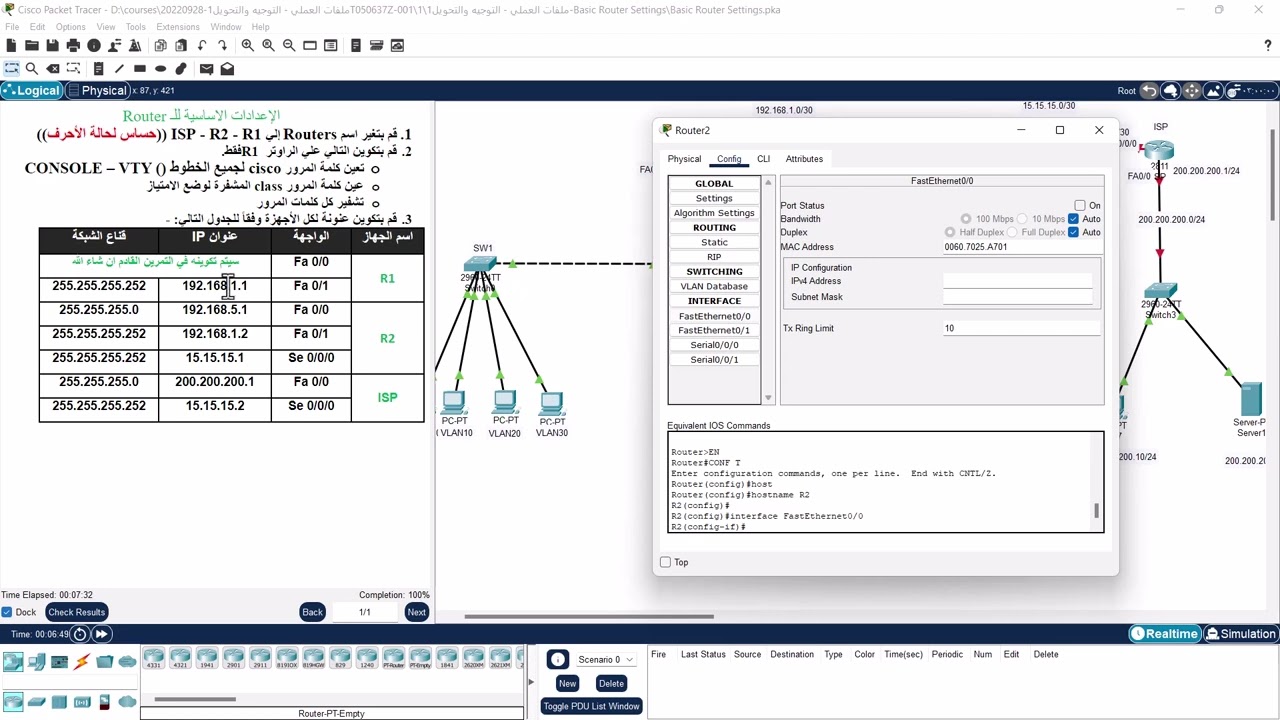Choose the Inspect magnifier tool
This screenshot has height=720, width=1280.
[32, 68]
